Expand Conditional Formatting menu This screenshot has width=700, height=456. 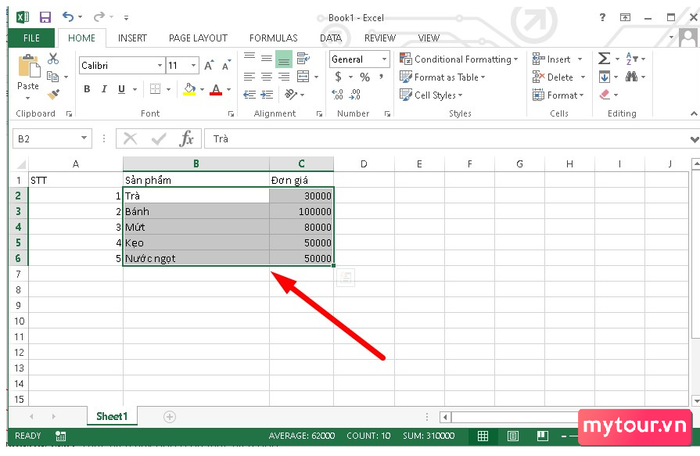459,59
